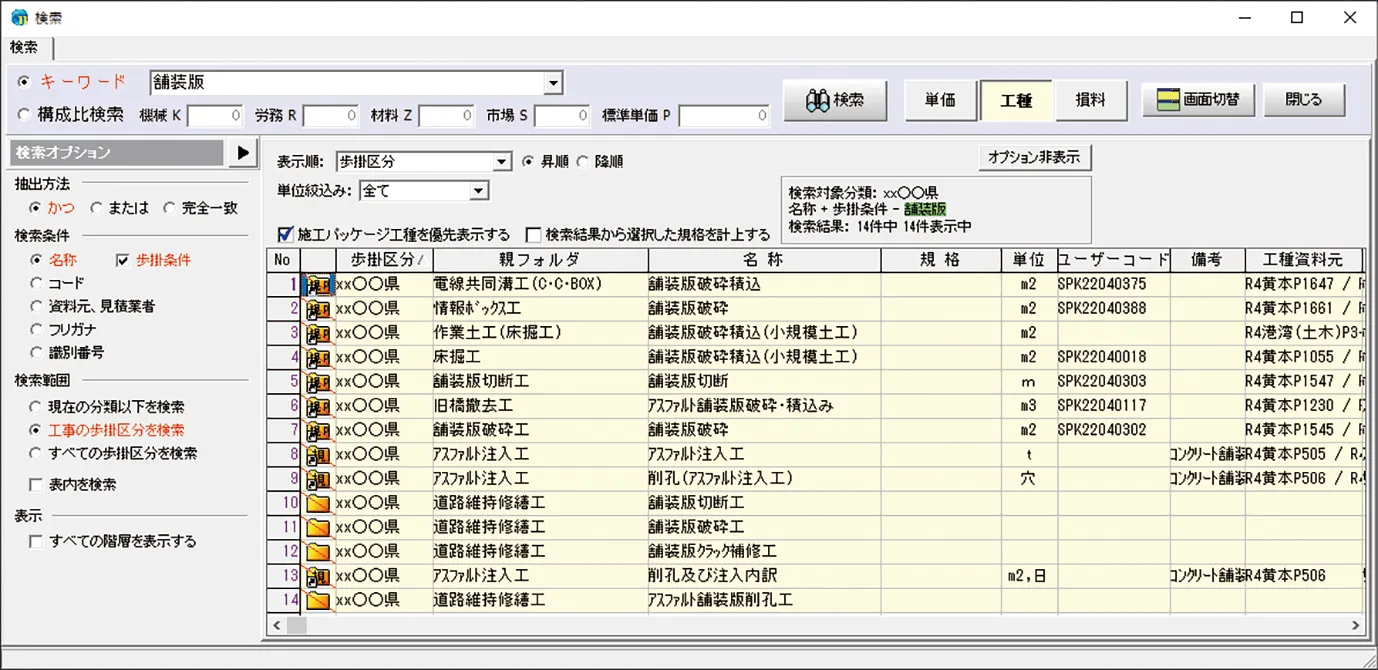Click the arrow icon beside 検索オプション
This screenshot has height=670, width=1378.
(242, 153)
